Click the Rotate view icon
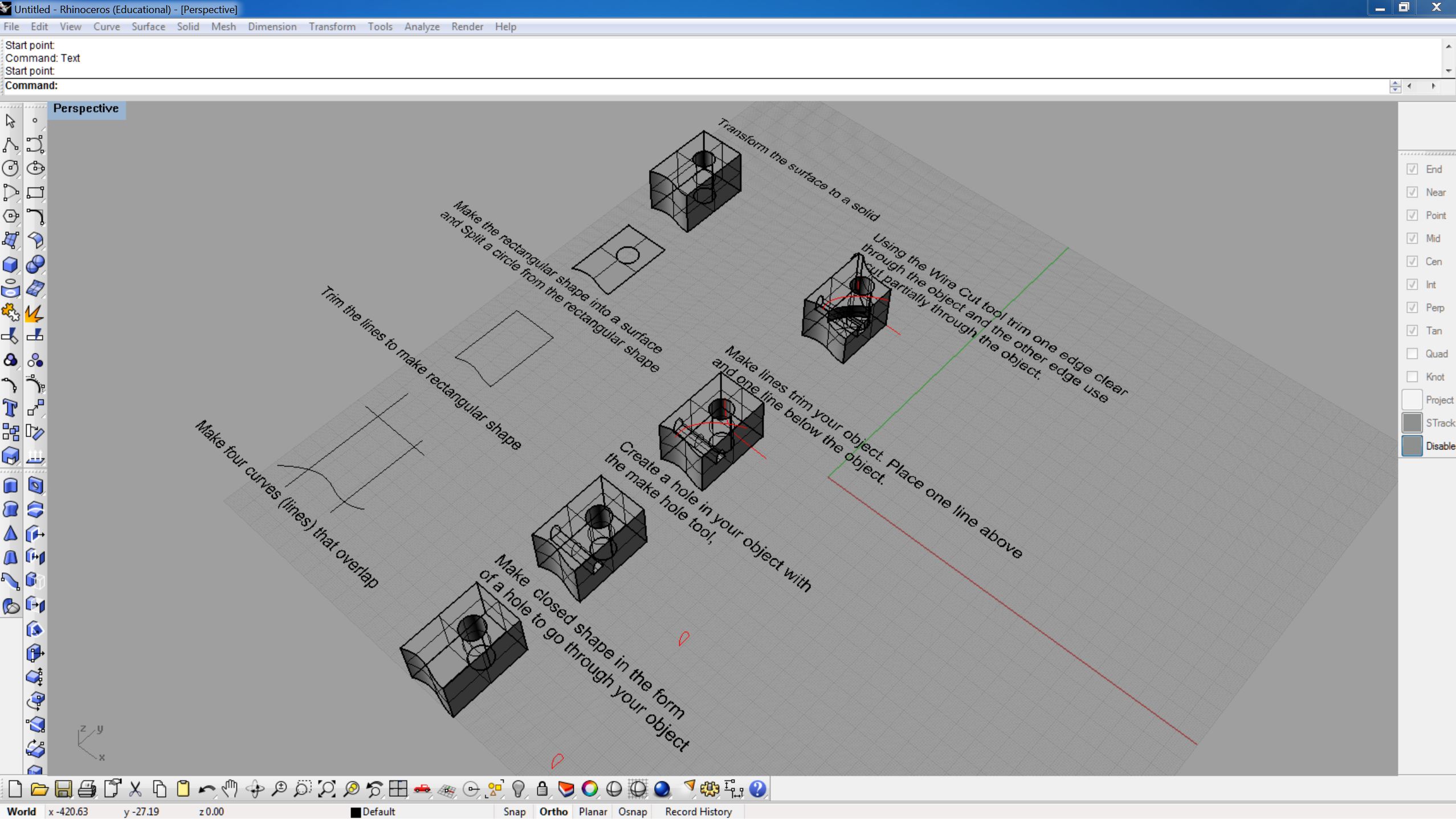1456x819 pixels. pyautogui.click(x=255, y=789)
